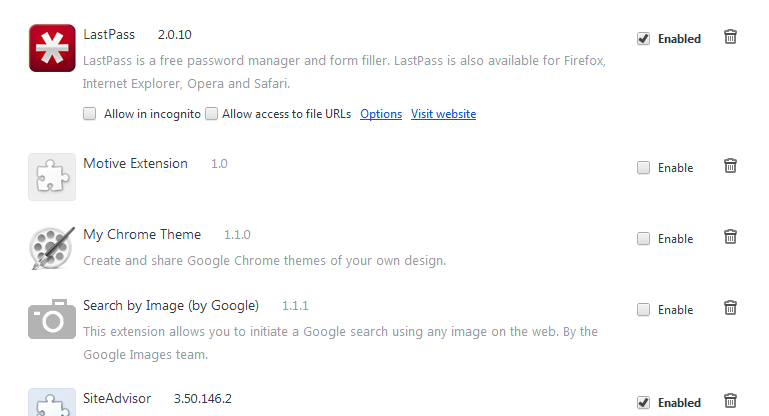Click the Search by Image camera icon

pyautogui.click(x=52, y=319)
